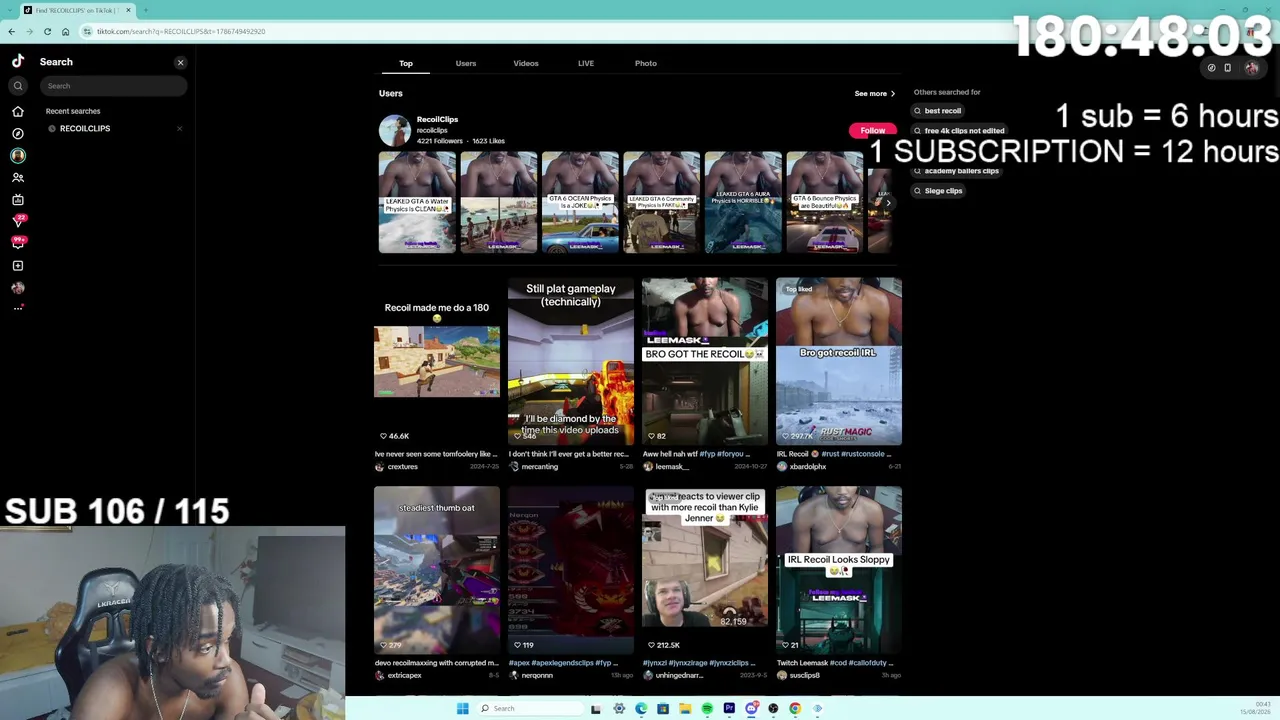Switch to the Top tab
This screenshot has width=1280, height=720.
(x=406, y=63)
